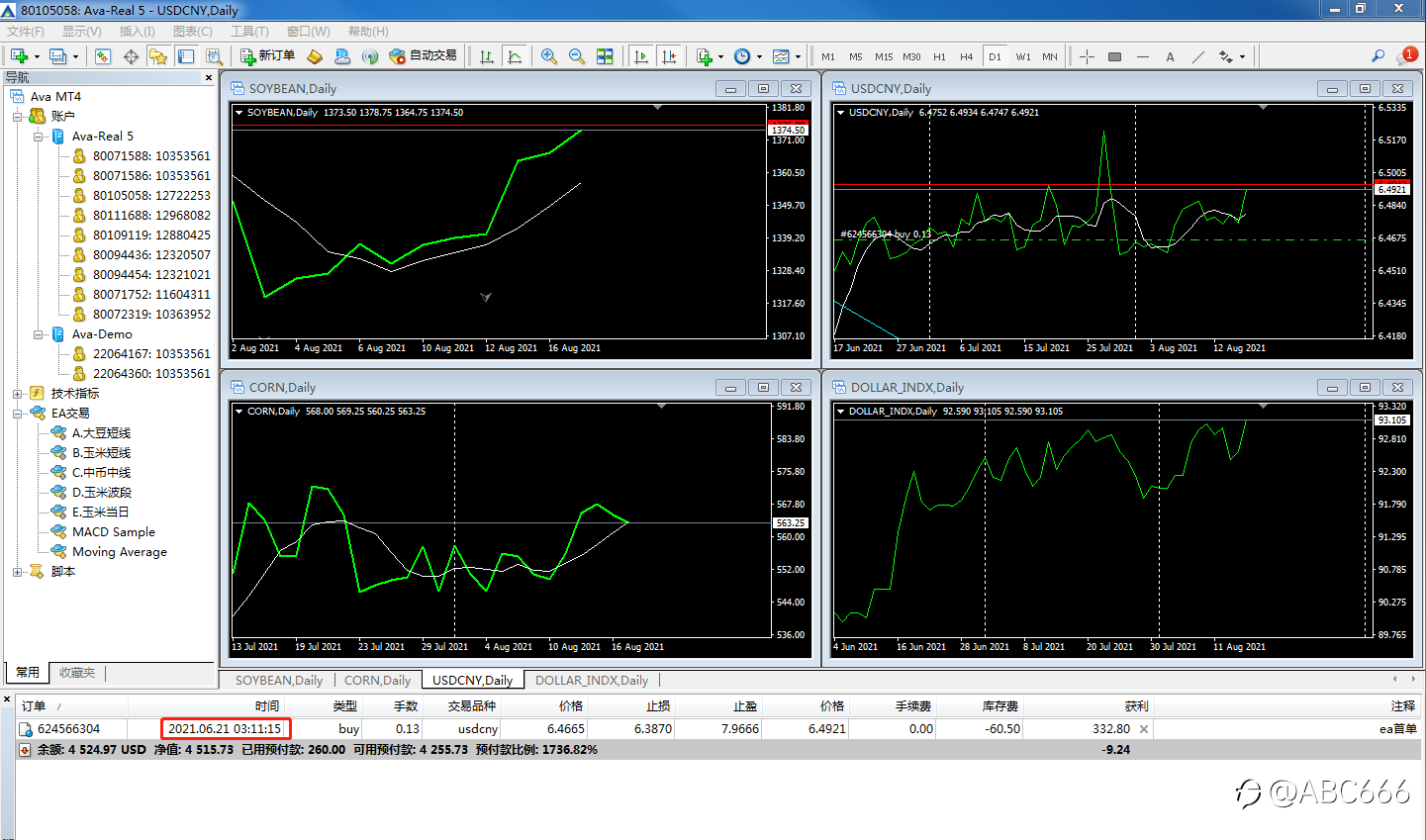Switch timeframe to H4

pyautogui.click(x=967, y=56)
